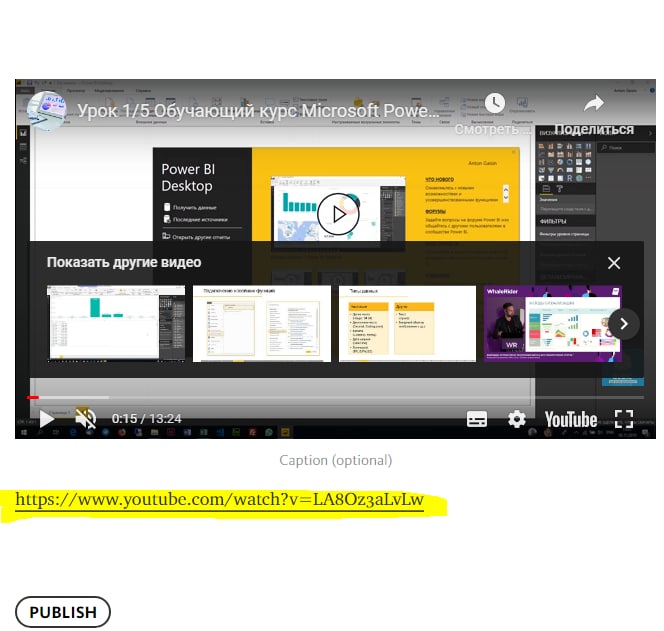Screen dimensions: 664x631
Task: Switch the video to fullscreen
Action: coord(624,419)
